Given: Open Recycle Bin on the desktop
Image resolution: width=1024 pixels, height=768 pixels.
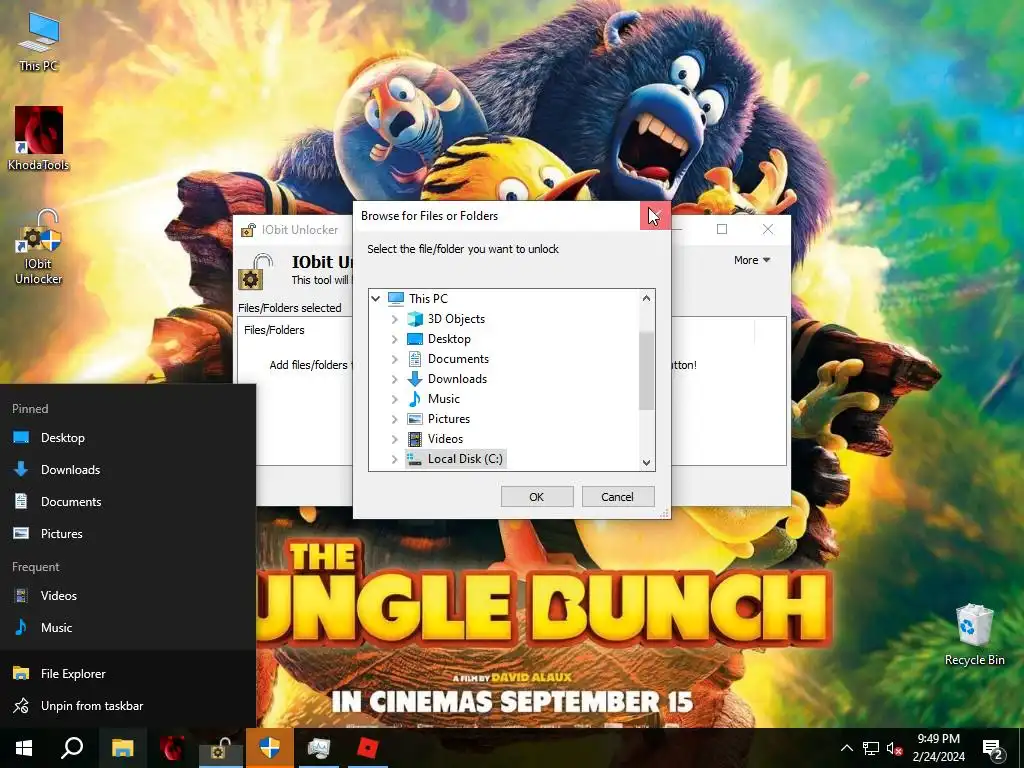Looking at the screenshot, I should click(x=974, y=635).
